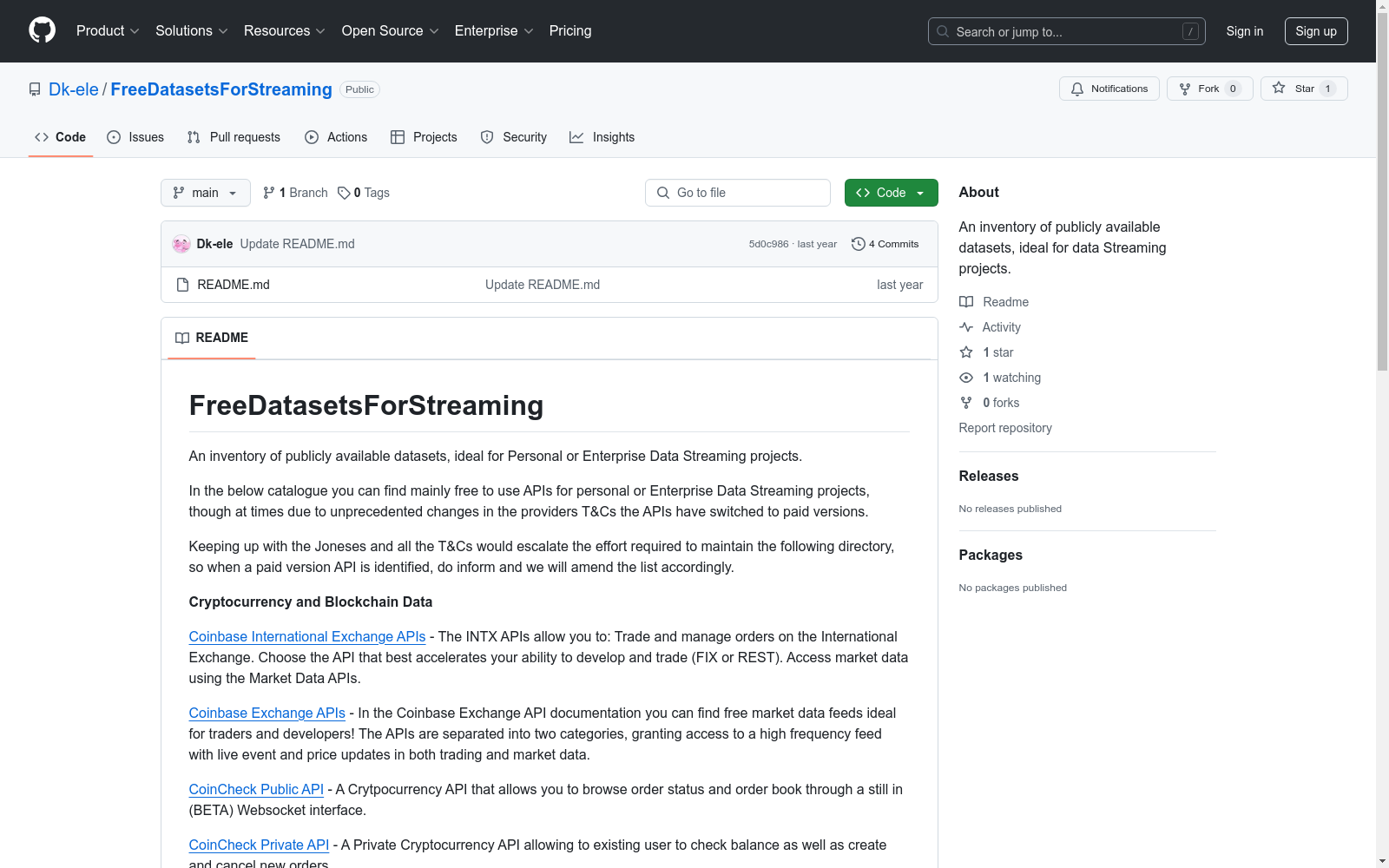Open the FreeDatasetsForStreaming repository link
This screenshot has height=868, width=1389.
click(x=221, y=89)
